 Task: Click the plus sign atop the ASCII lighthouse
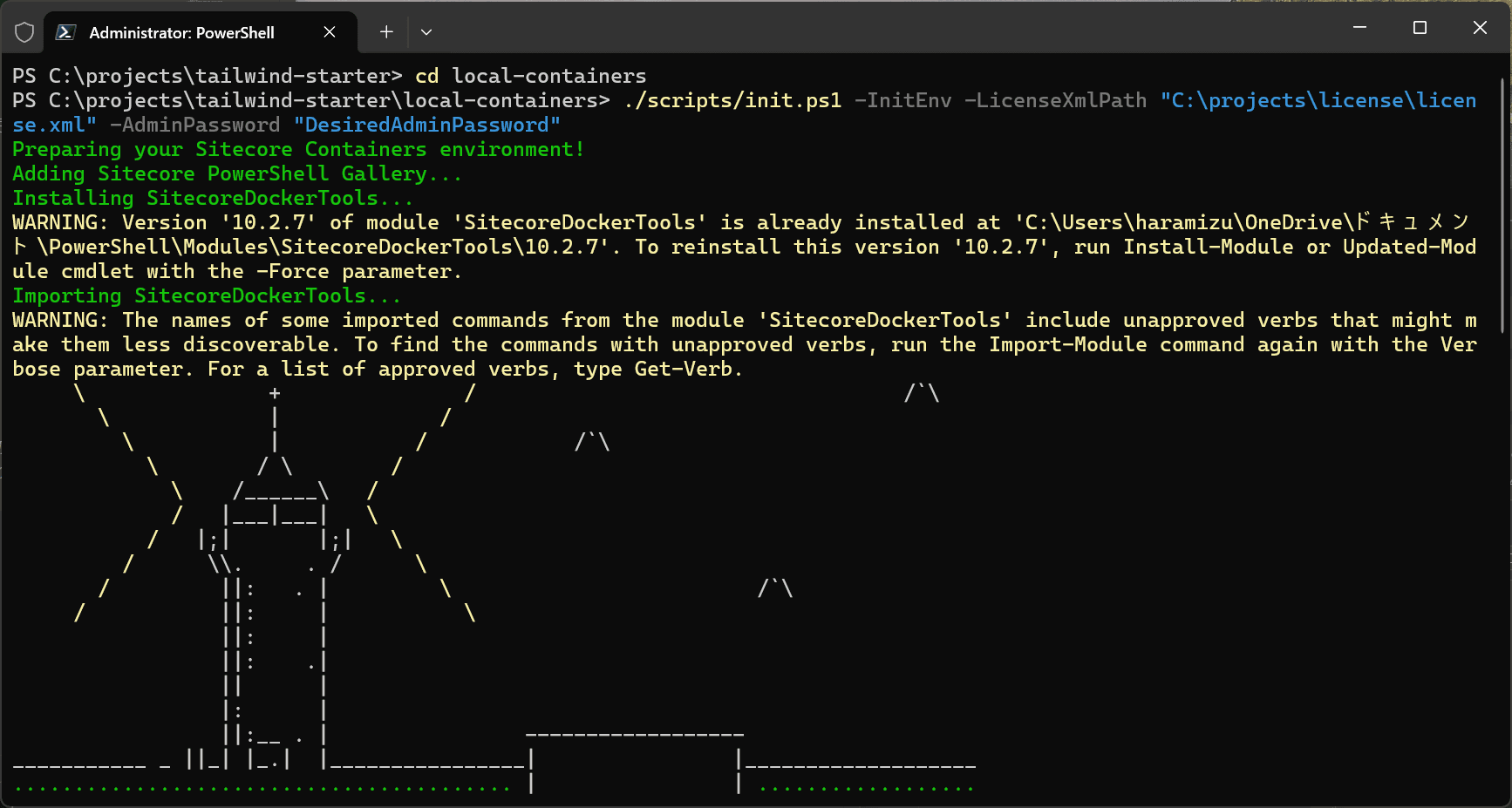pyautogui.click(x=275, y=393)
